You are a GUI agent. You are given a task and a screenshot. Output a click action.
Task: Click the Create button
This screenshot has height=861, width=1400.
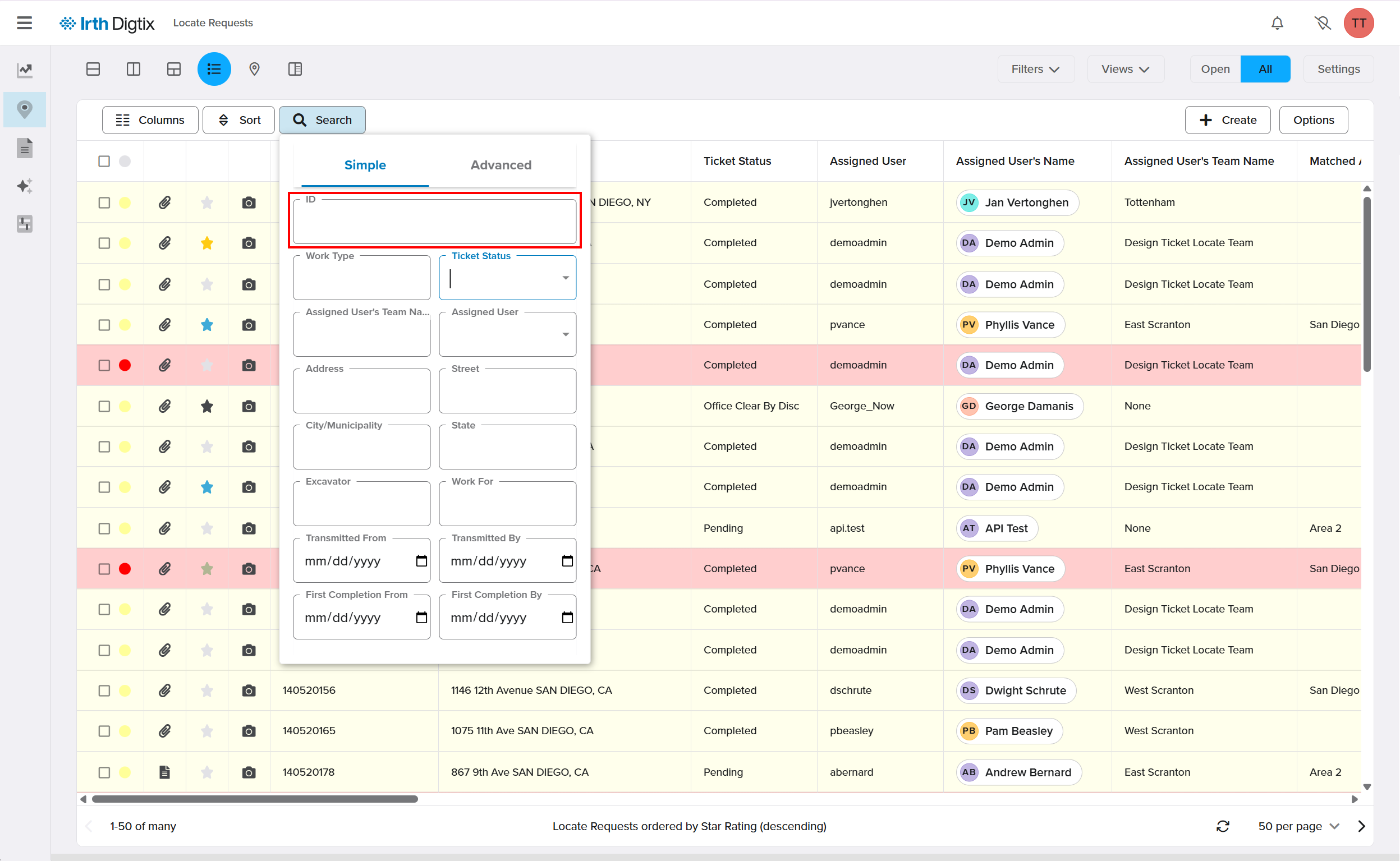coord(1227,120)
